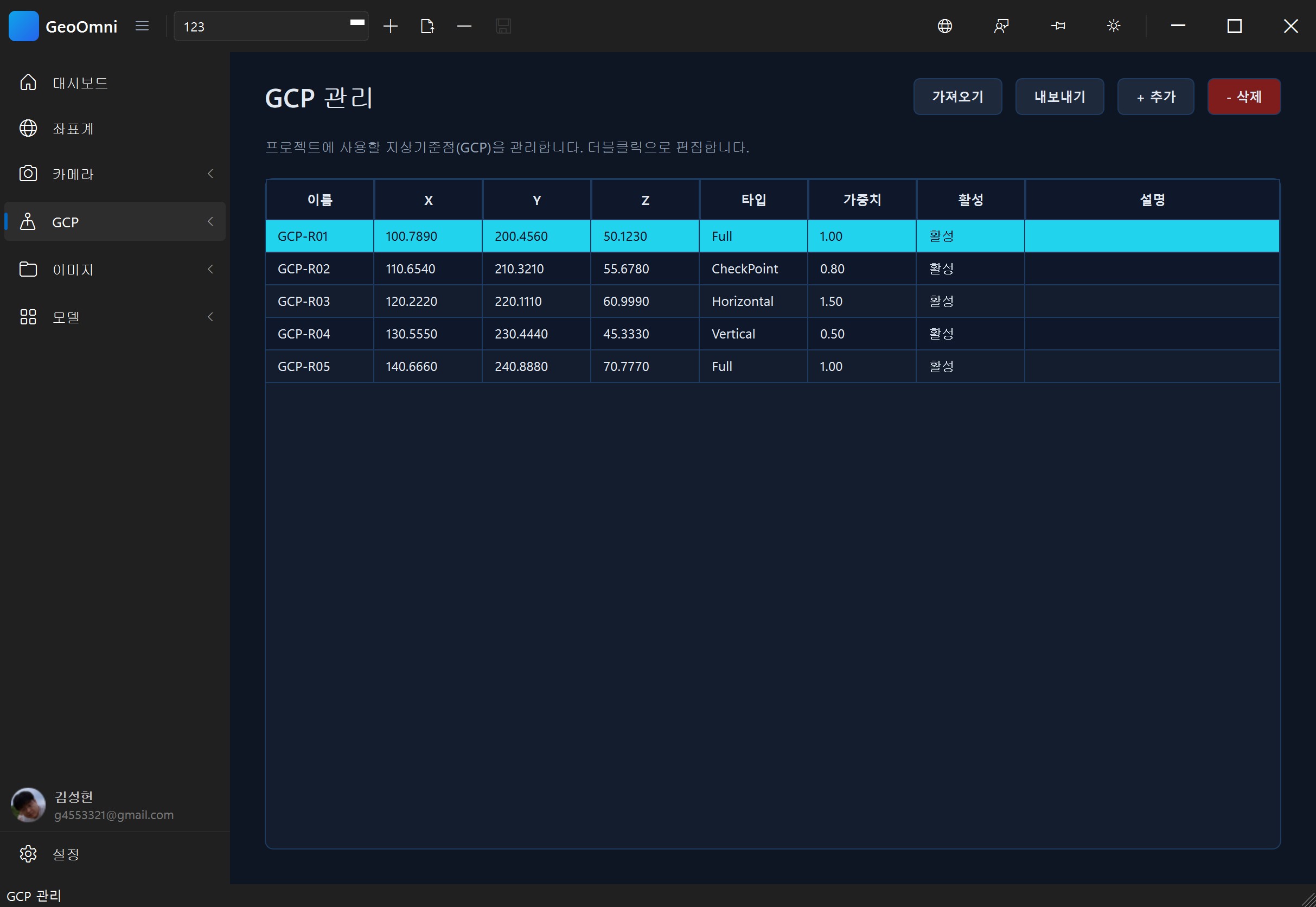Create a new project with plus icon
1316x907 pixels.
tap(391, 26)
